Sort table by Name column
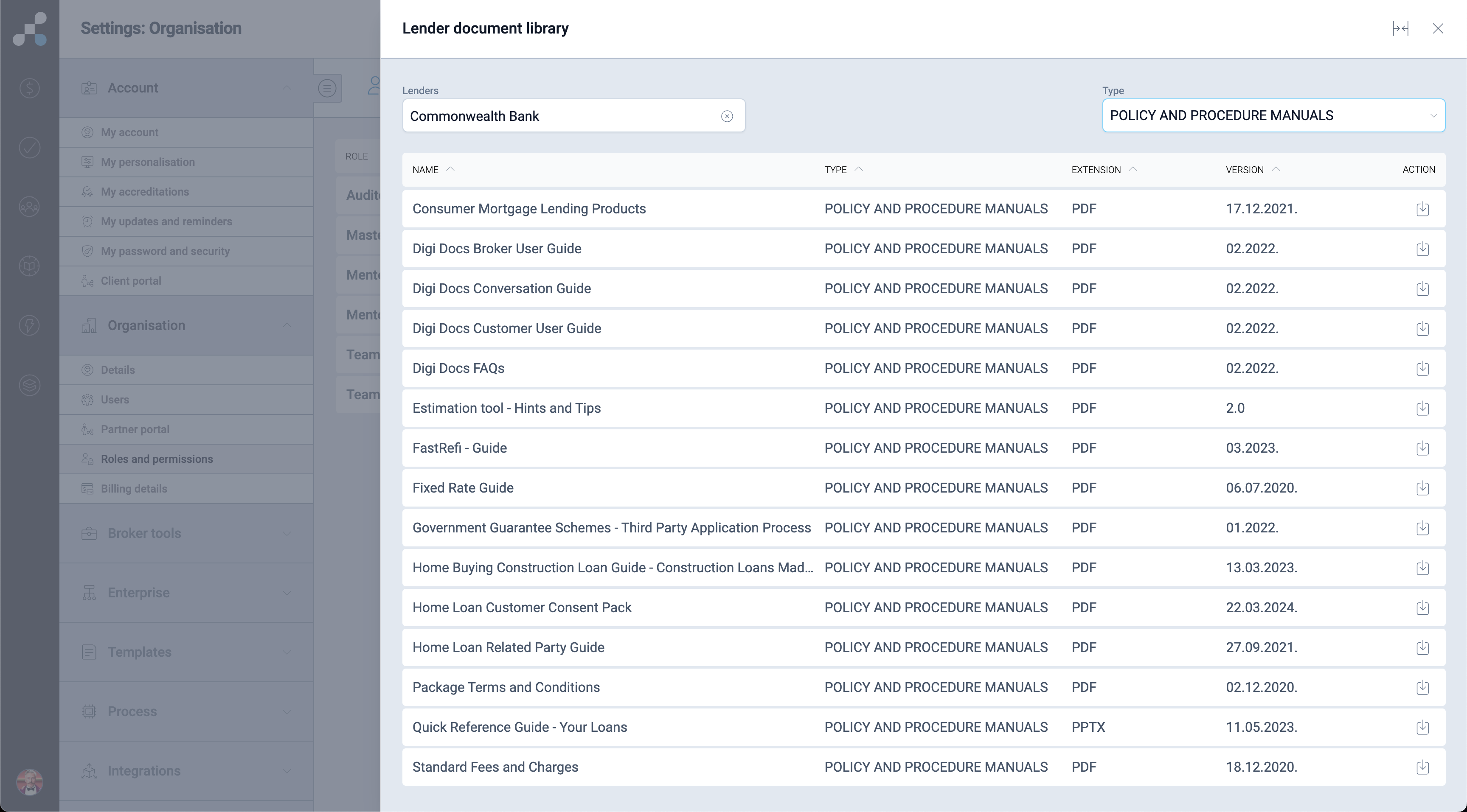The height and width of the screenshot is (812, 1467). click(x=433, y=170)
